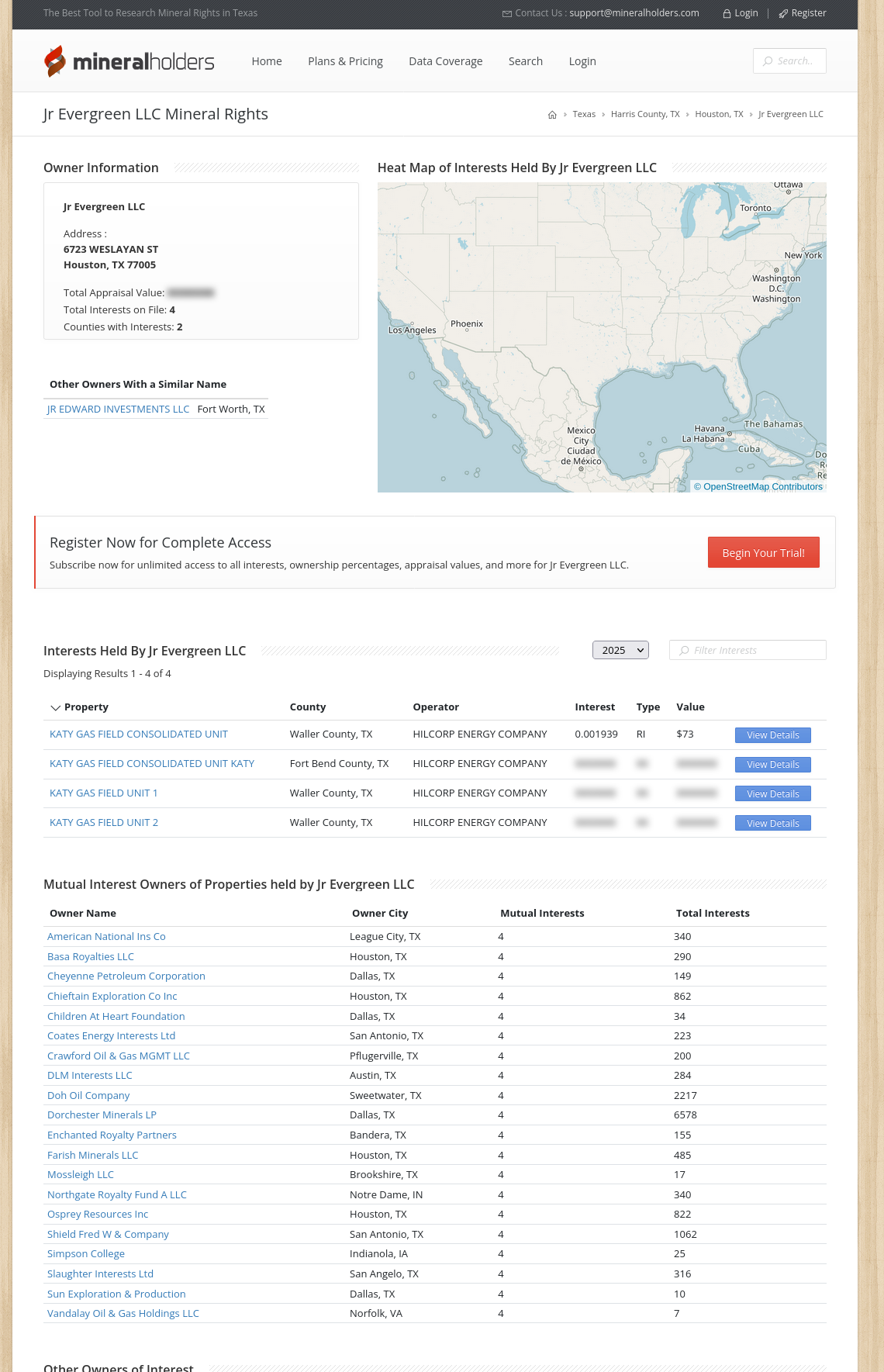Open Login in the main navigation

click(582, 61)
